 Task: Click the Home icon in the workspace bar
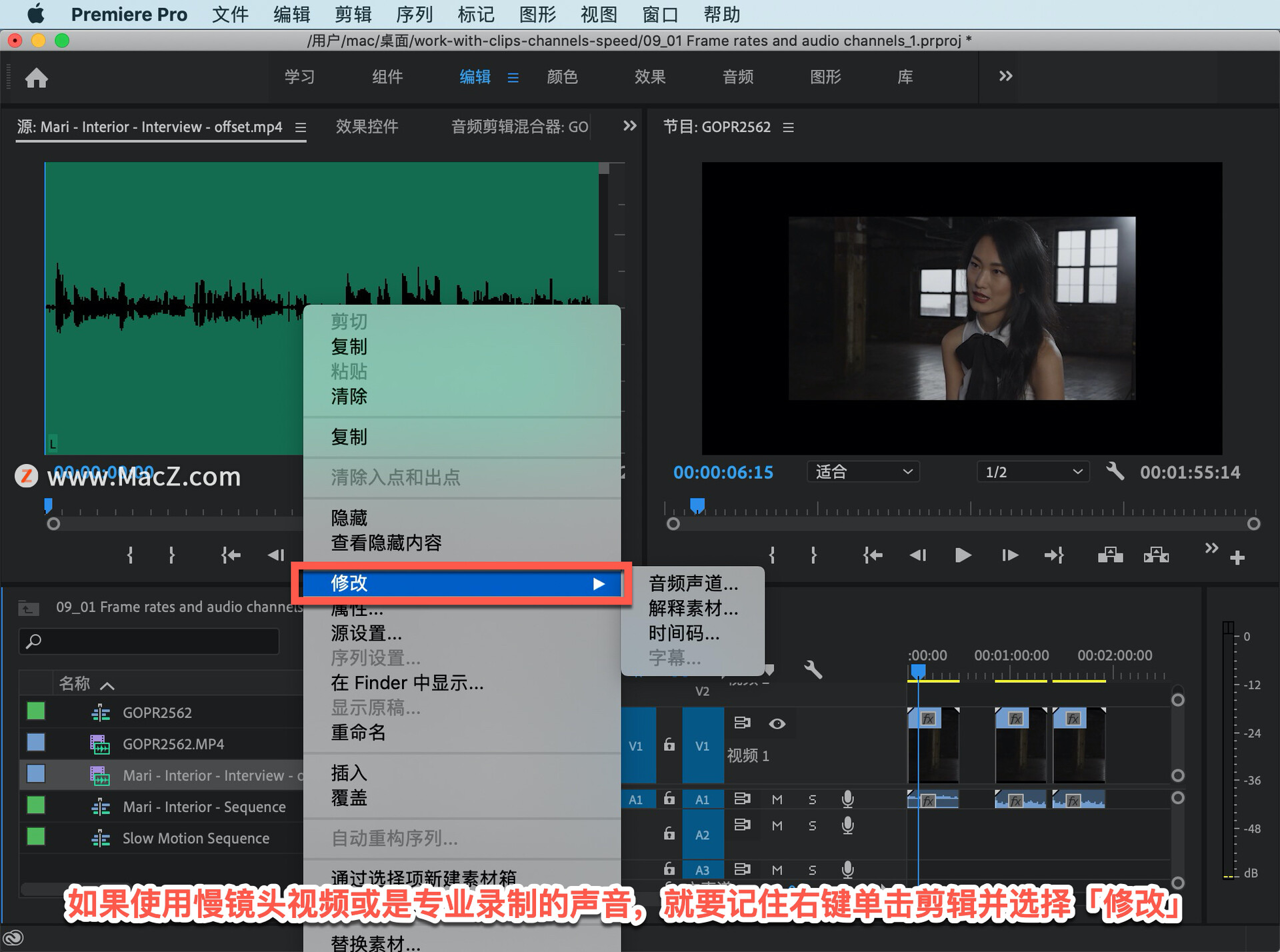[x=37, y=78]
